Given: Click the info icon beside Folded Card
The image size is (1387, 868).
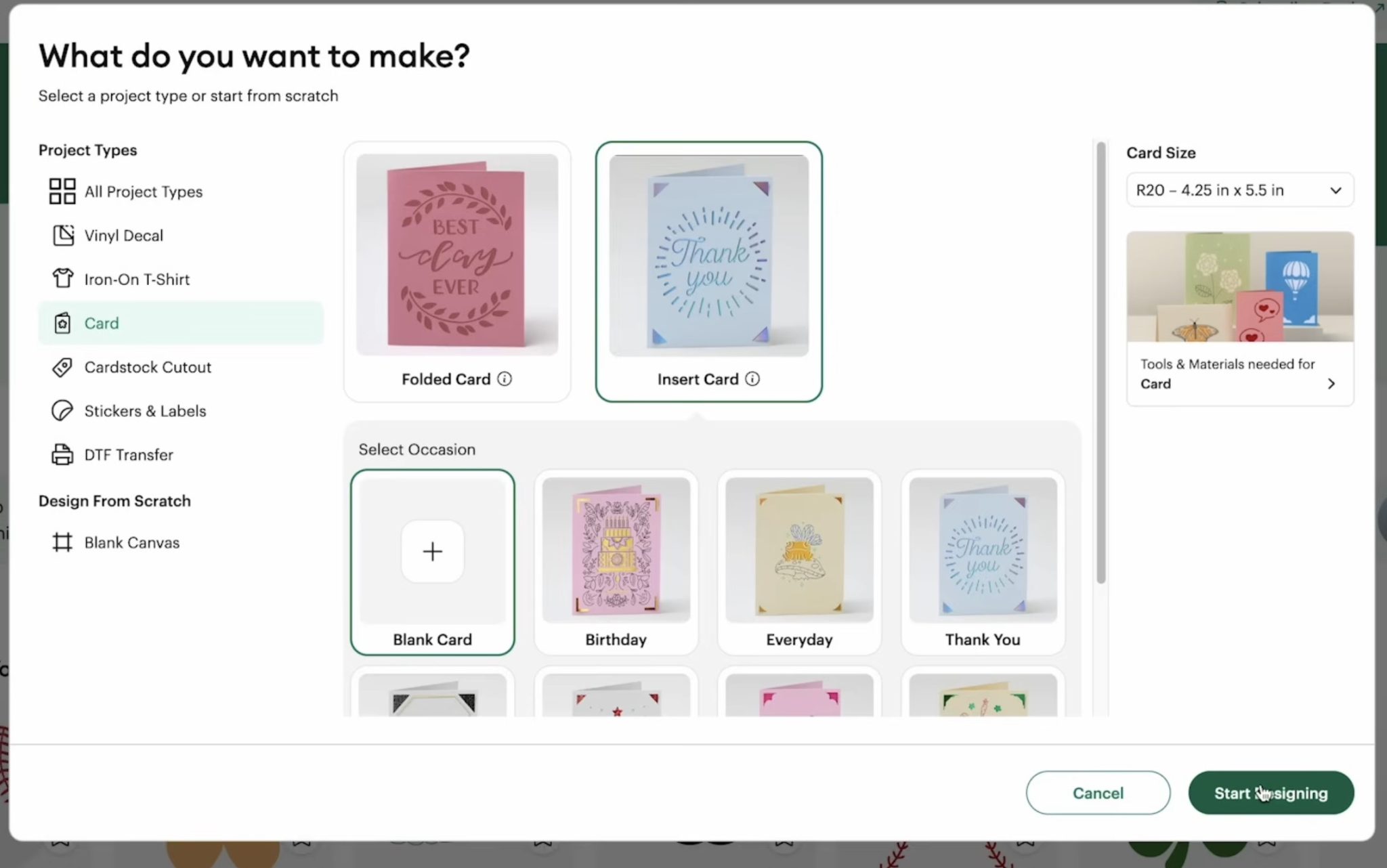Looking at the screenshot, I should [x=505, y=378].
